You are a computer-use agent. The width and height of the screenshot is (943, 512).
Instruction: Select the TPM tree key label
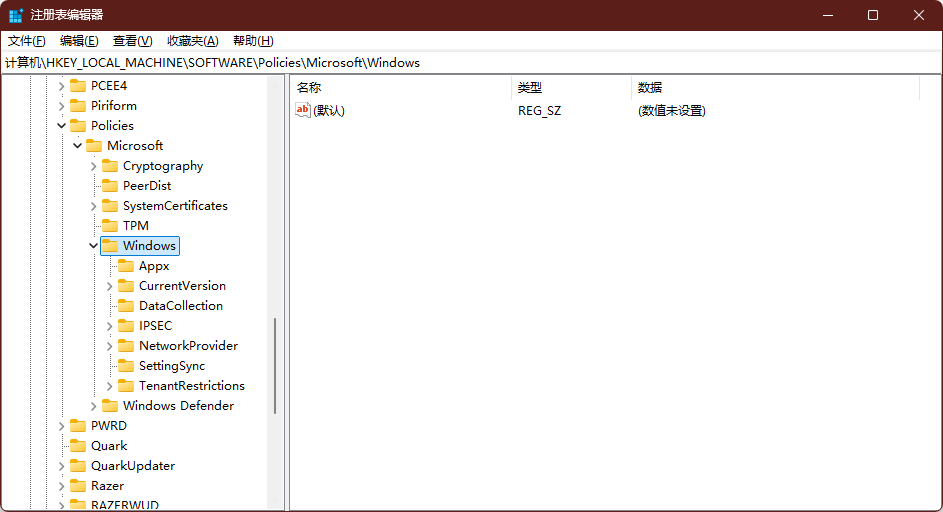click(136, 226)
